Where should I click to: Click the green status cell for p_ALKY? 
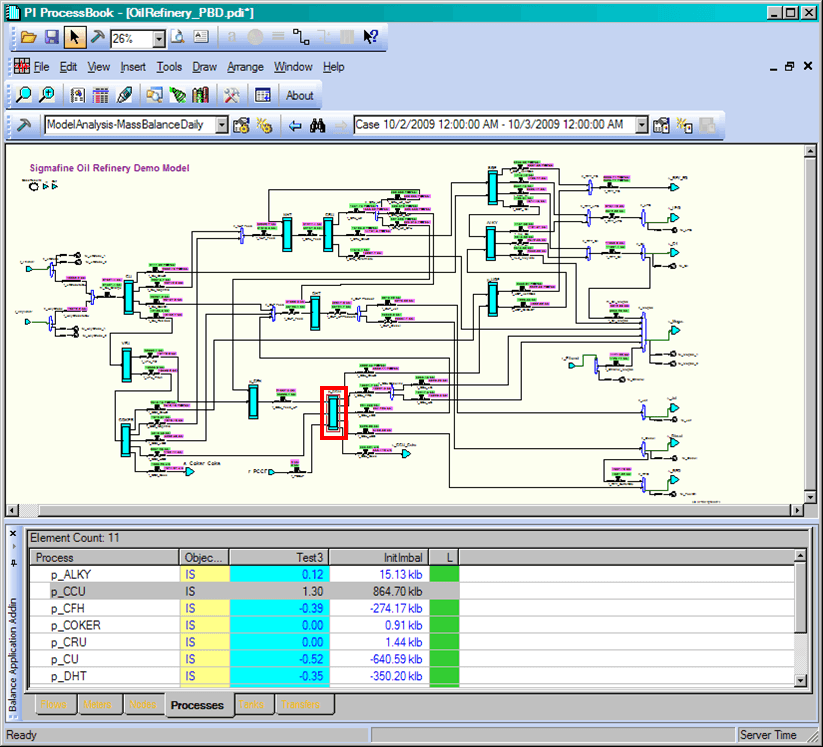444,574
